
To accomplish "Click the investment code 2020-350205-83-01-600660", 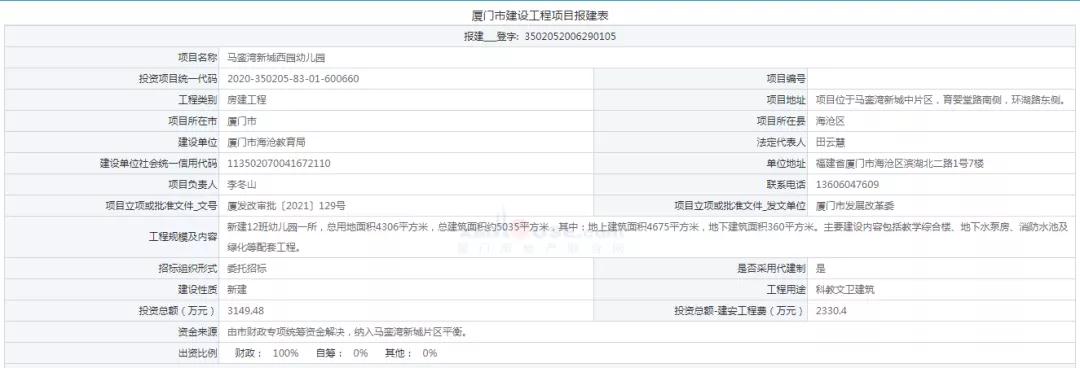I will [293, 79].
